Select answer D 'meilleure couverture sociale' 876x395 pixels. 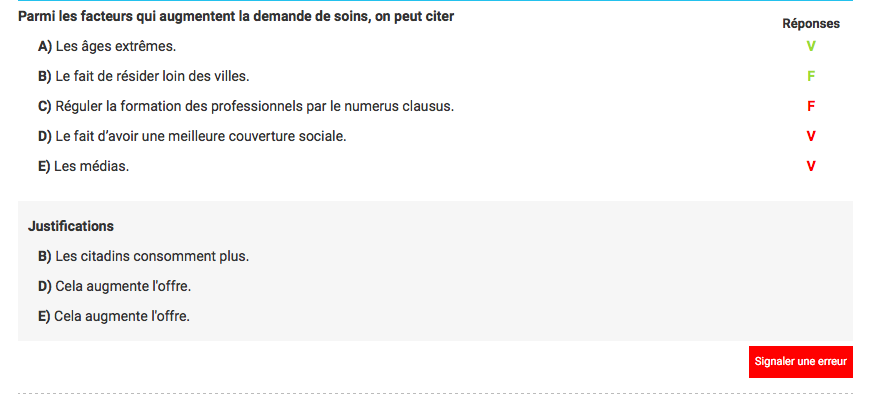point(192,136)
